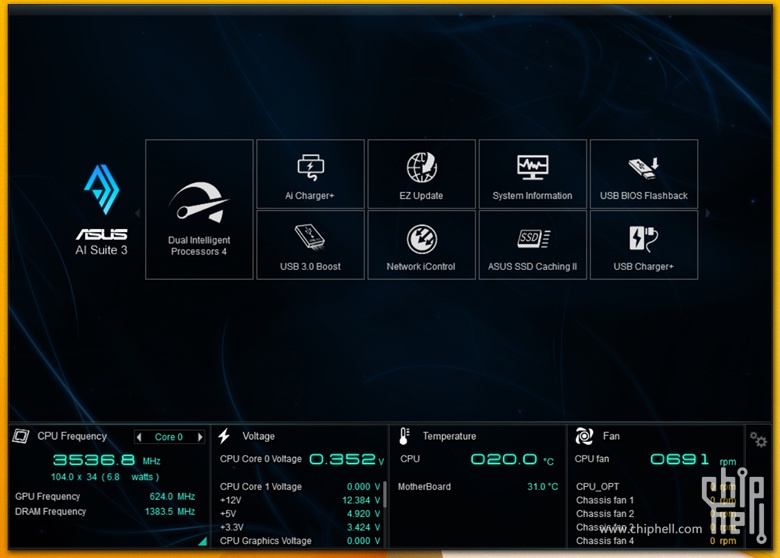Open Ai Charger+ utility
Screen dimensions: 780x558
click(x=310, y=174)
